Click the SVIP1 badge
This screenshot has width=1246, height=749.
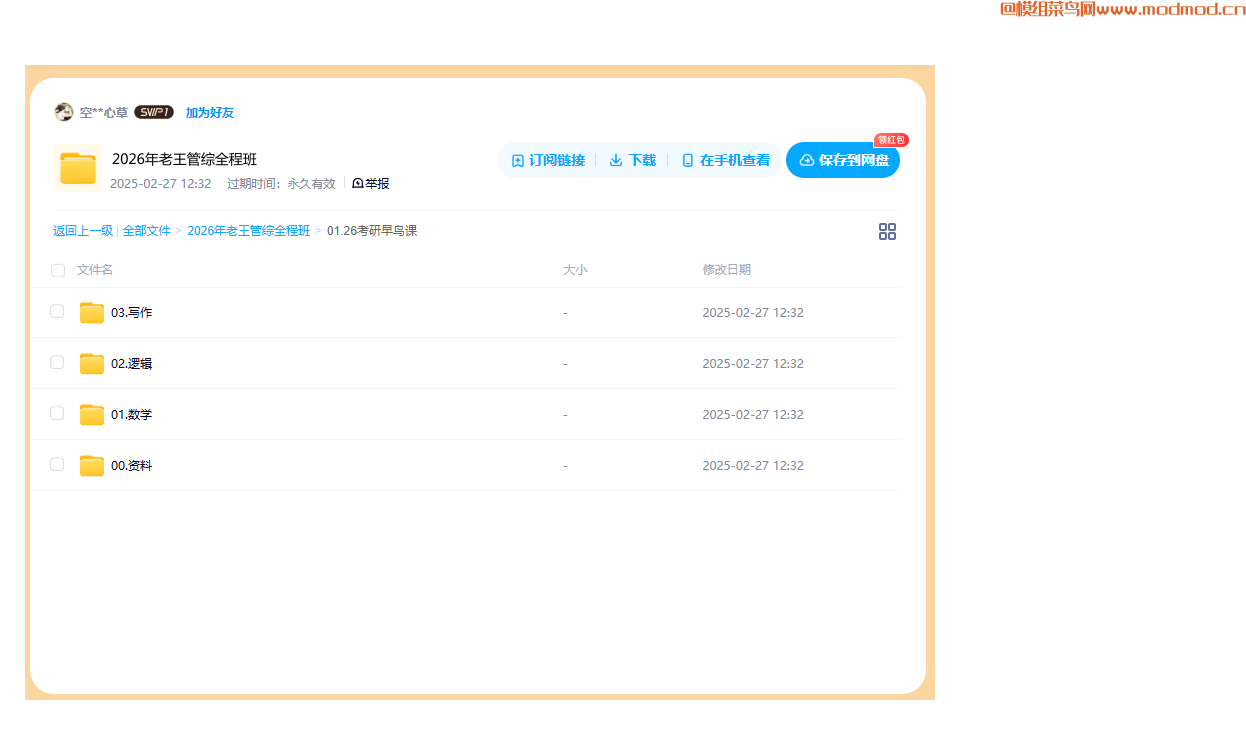tap(154, 112)
